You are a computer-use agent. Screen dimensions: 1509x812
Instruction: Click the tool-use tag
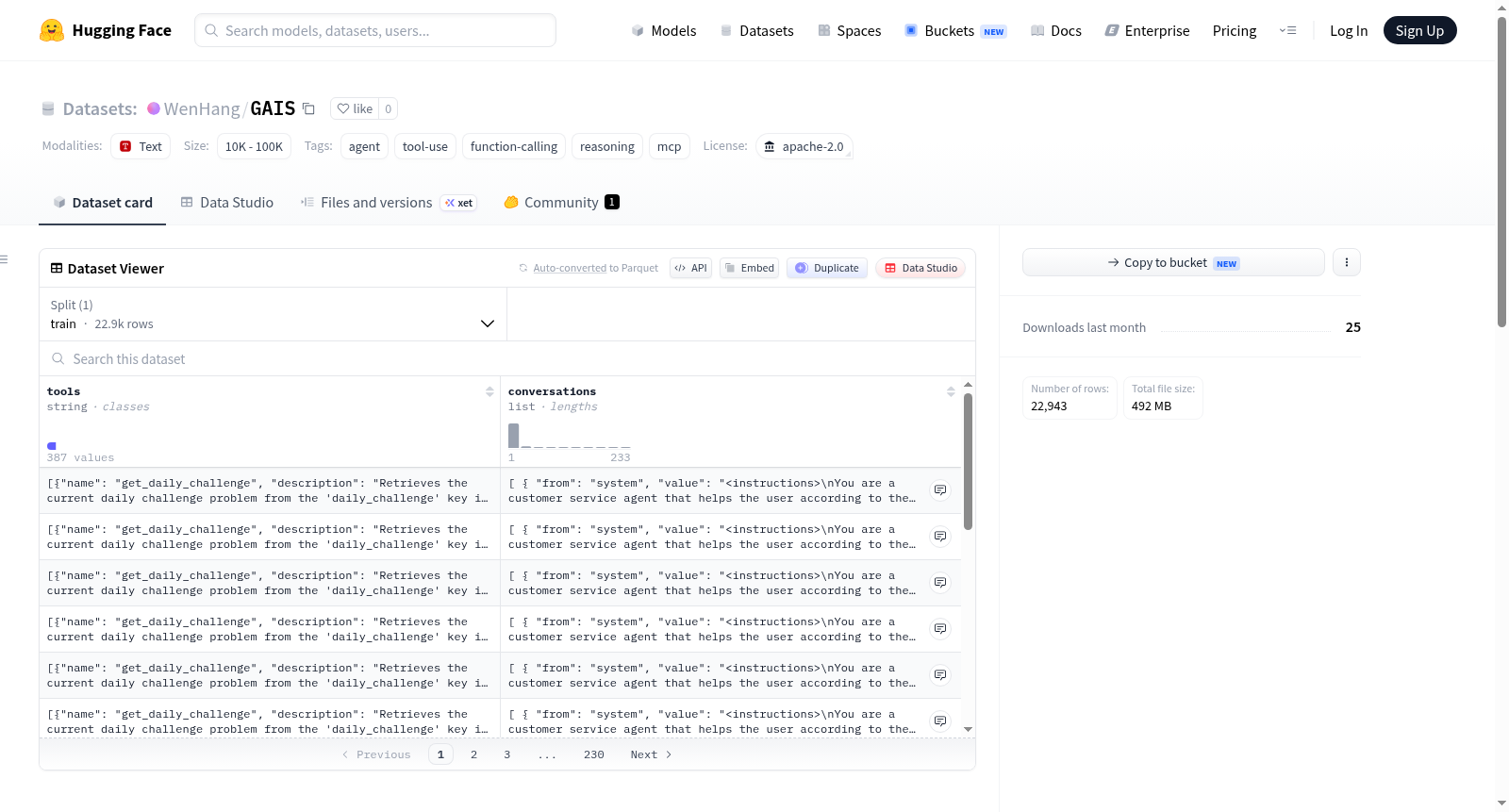point(425,146)
